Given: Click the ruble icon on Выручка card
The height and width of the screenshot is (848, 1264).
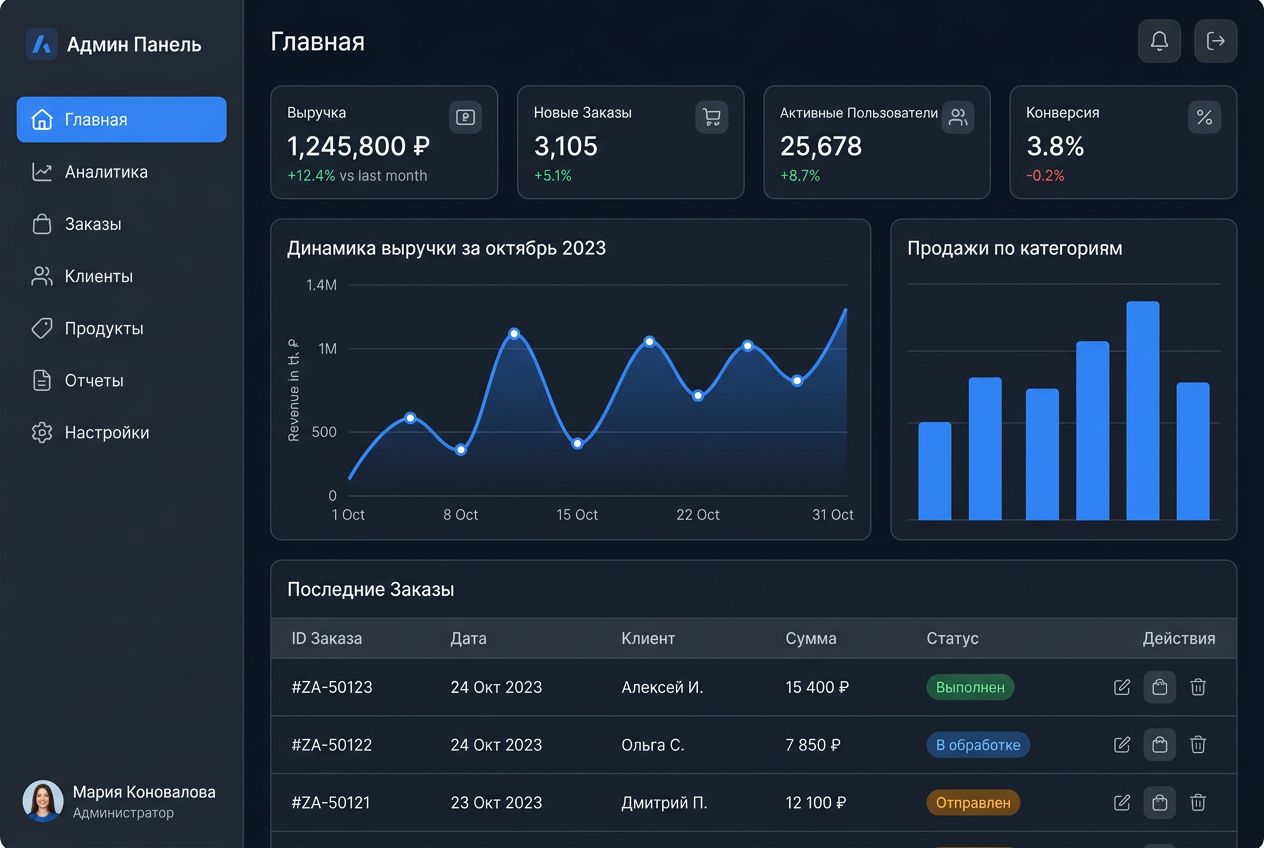Looking at the screenshot, I should 465,117.
